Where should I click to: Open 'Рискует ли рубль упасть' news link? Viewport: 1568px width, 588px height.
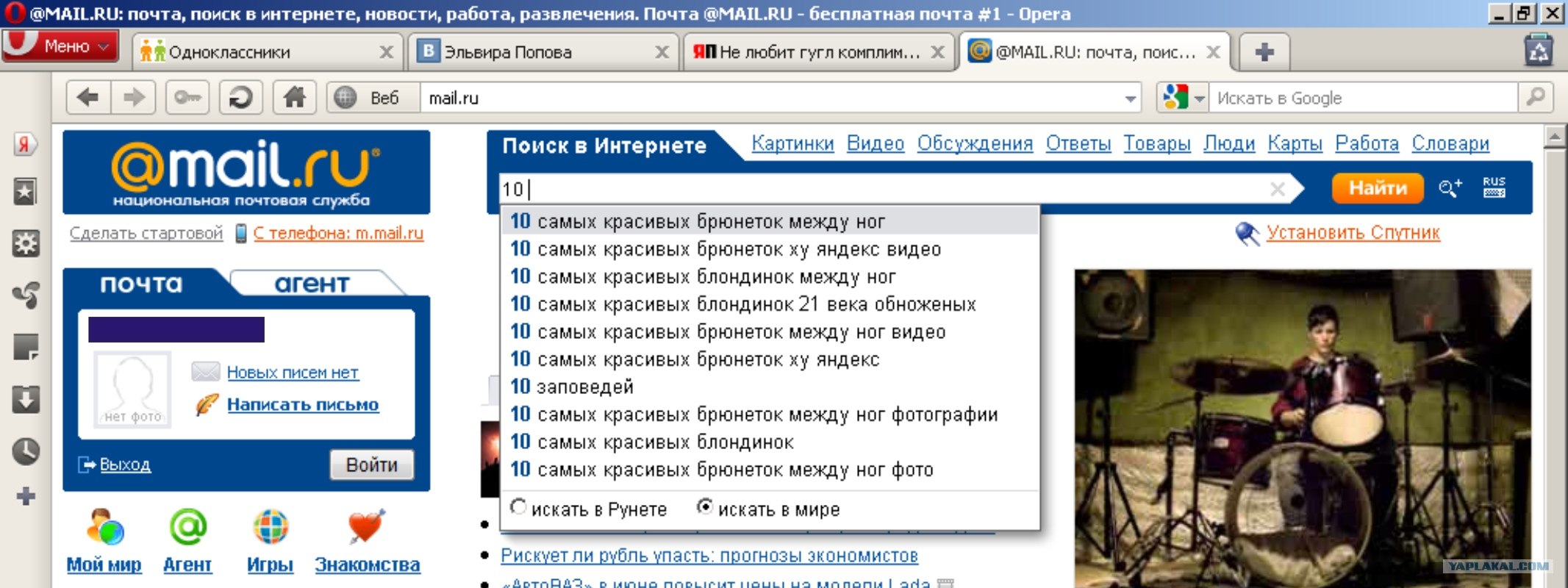click(x=709, y=556)
